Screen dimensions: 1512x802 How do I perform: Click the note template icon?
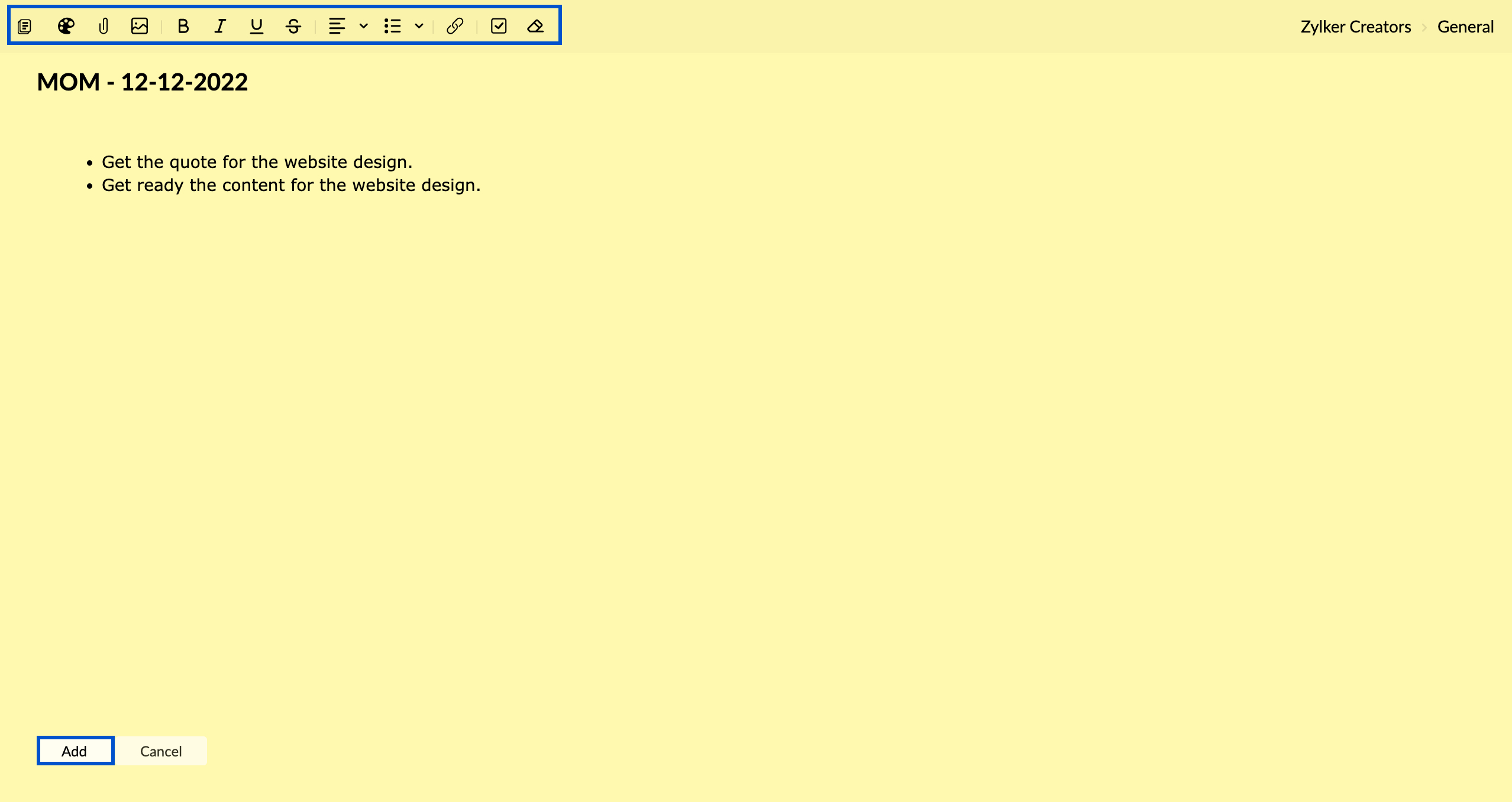[x=25, y=26]
